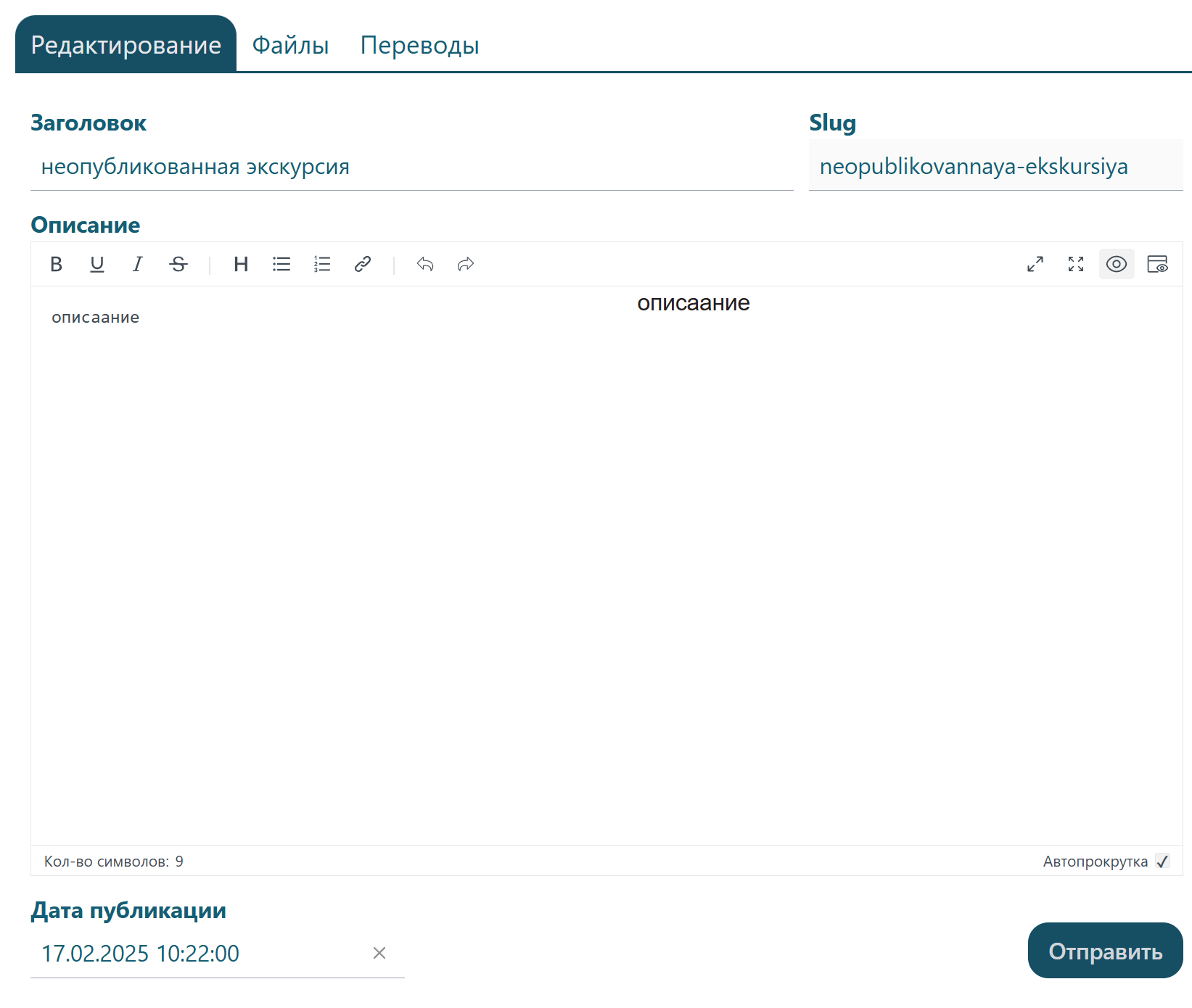Expand the editor to page fullscreen

coord(1035,265)
